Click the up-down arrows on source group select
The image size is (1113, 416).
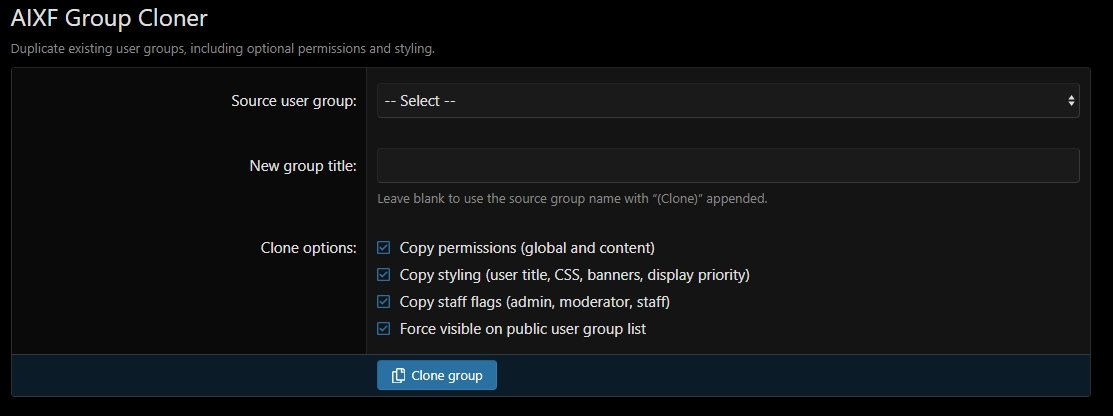(1071, 101)
